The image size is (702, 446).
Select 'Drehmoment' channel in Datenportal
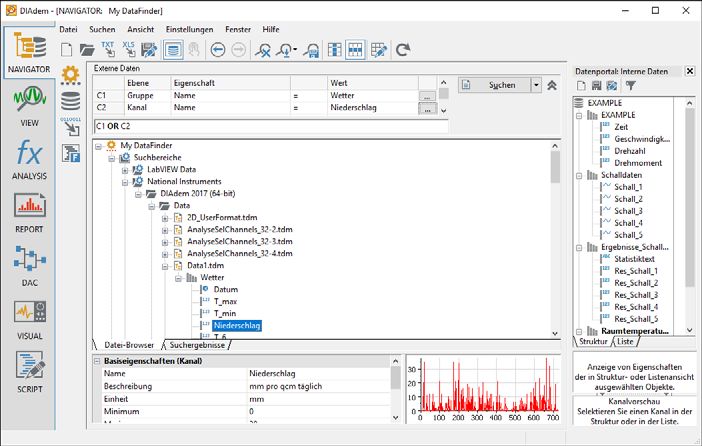pyautogui.click(x=638, y=163)
